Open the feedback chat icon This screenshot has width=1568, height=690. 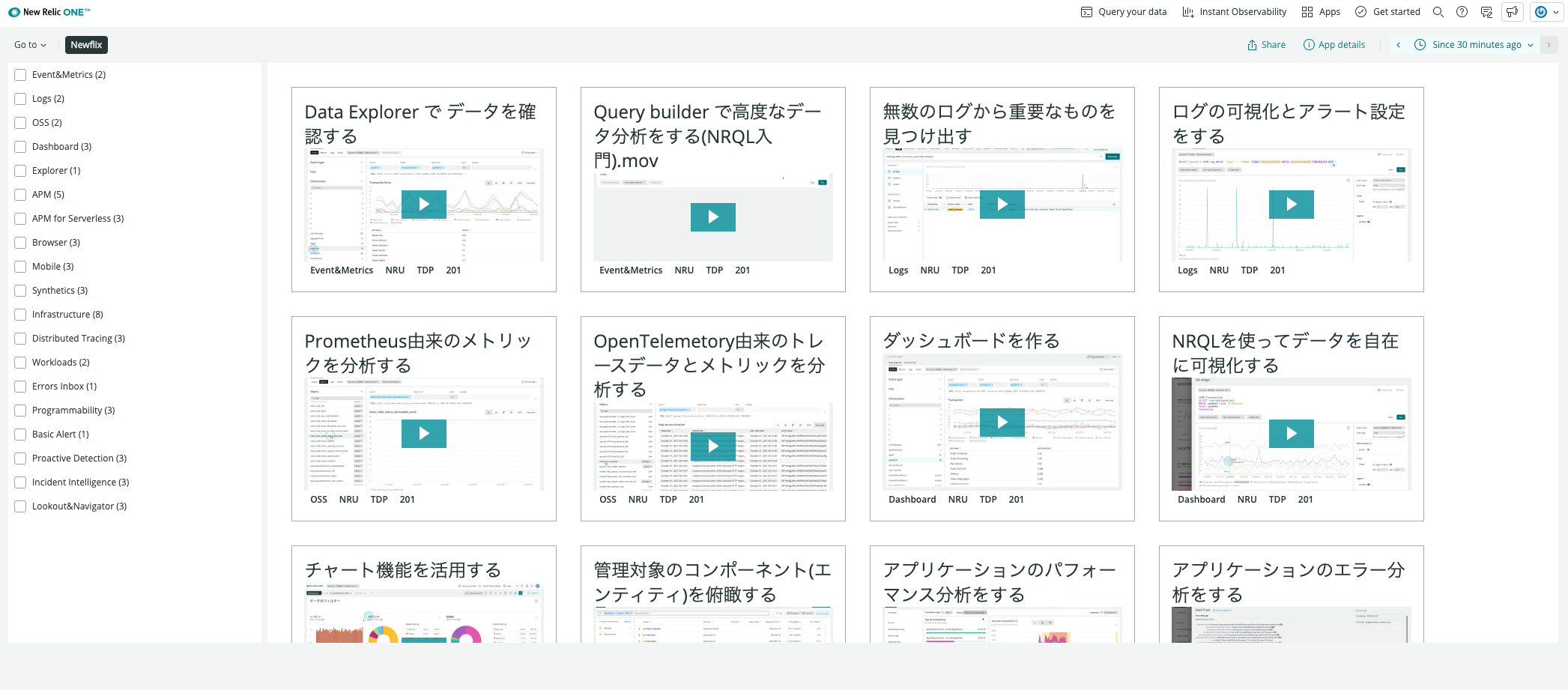[x=1486, y=12]
